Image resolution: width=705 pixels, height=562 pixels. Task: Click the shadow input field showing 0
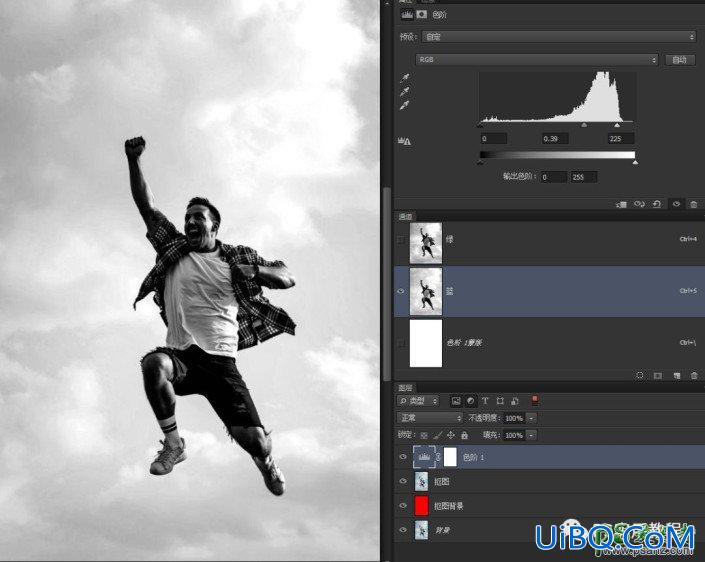[x=493, y=138]
